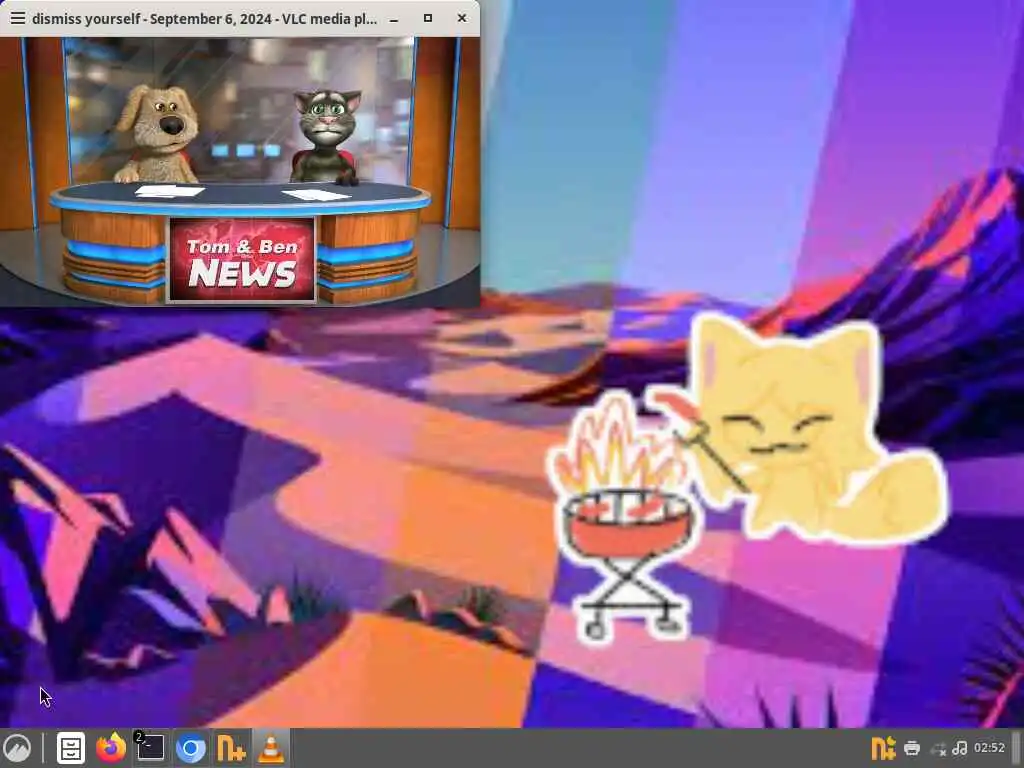The image size is (1024, 768).
Task: Open the orange N+ app in taskbar
Action: click(x=231, y=748)
